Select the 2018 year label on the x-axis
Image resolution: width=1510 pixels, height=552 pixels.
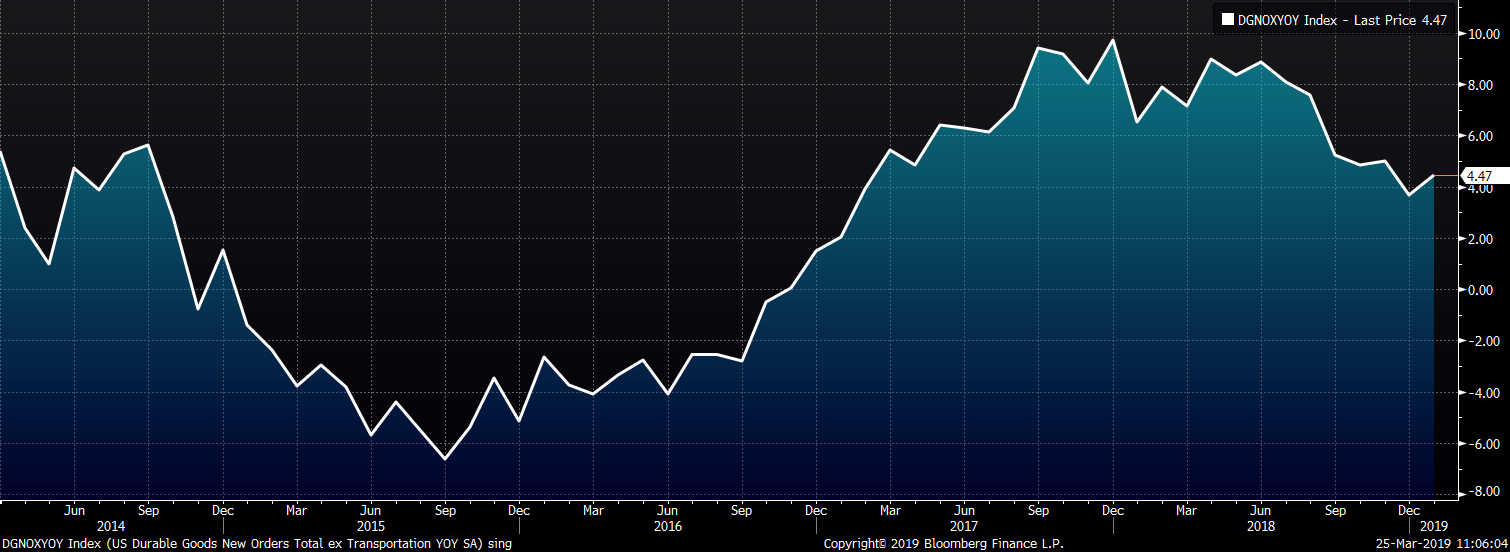(x=1260, y=526)
